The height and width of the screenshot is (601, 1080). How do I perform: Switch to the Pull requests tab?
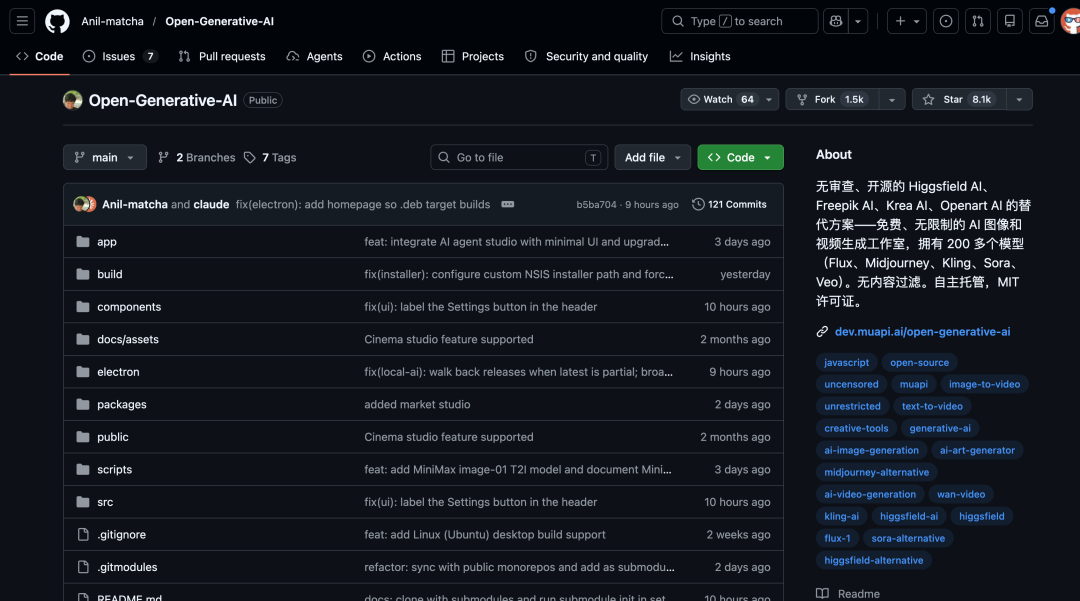[222, 56]
